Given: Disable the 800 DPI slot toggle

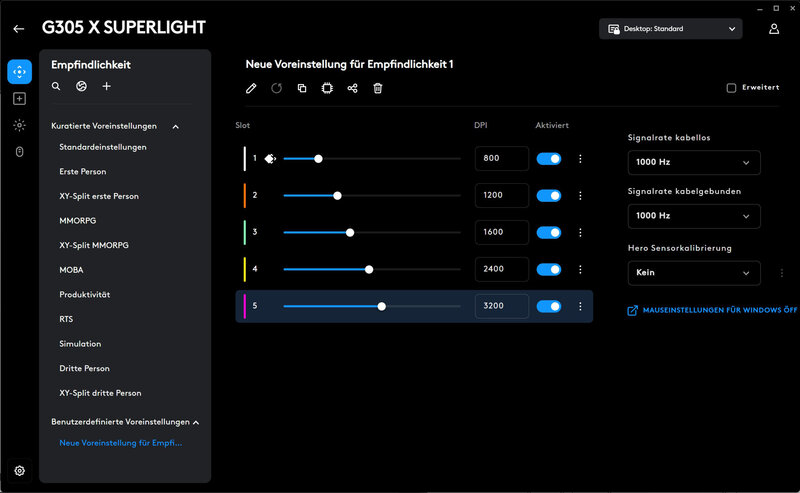Looking at the screenshot, I should (x=549, y=159).
